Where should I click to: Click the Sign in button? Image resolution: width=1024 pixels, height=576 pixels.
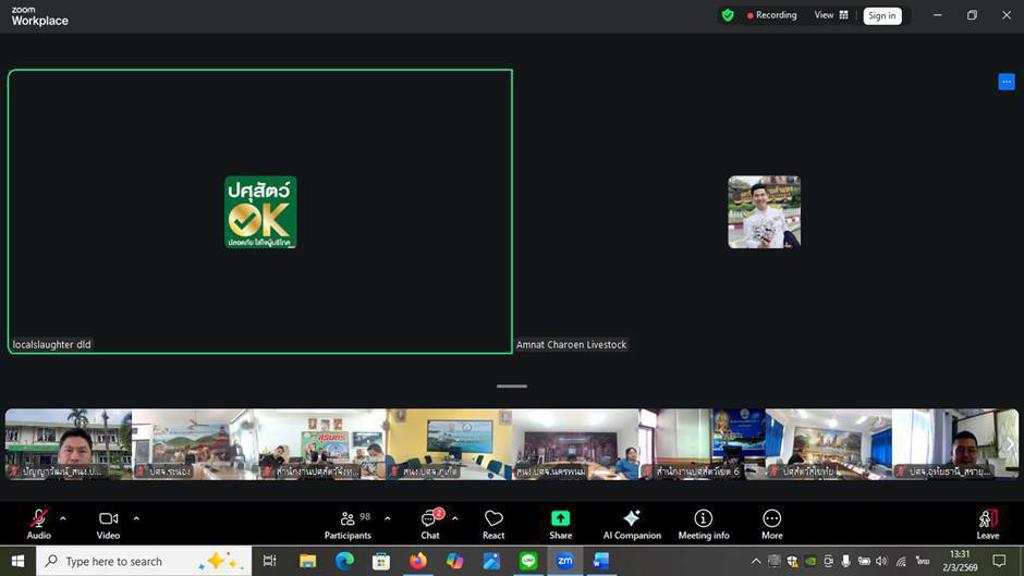[882, 15]
